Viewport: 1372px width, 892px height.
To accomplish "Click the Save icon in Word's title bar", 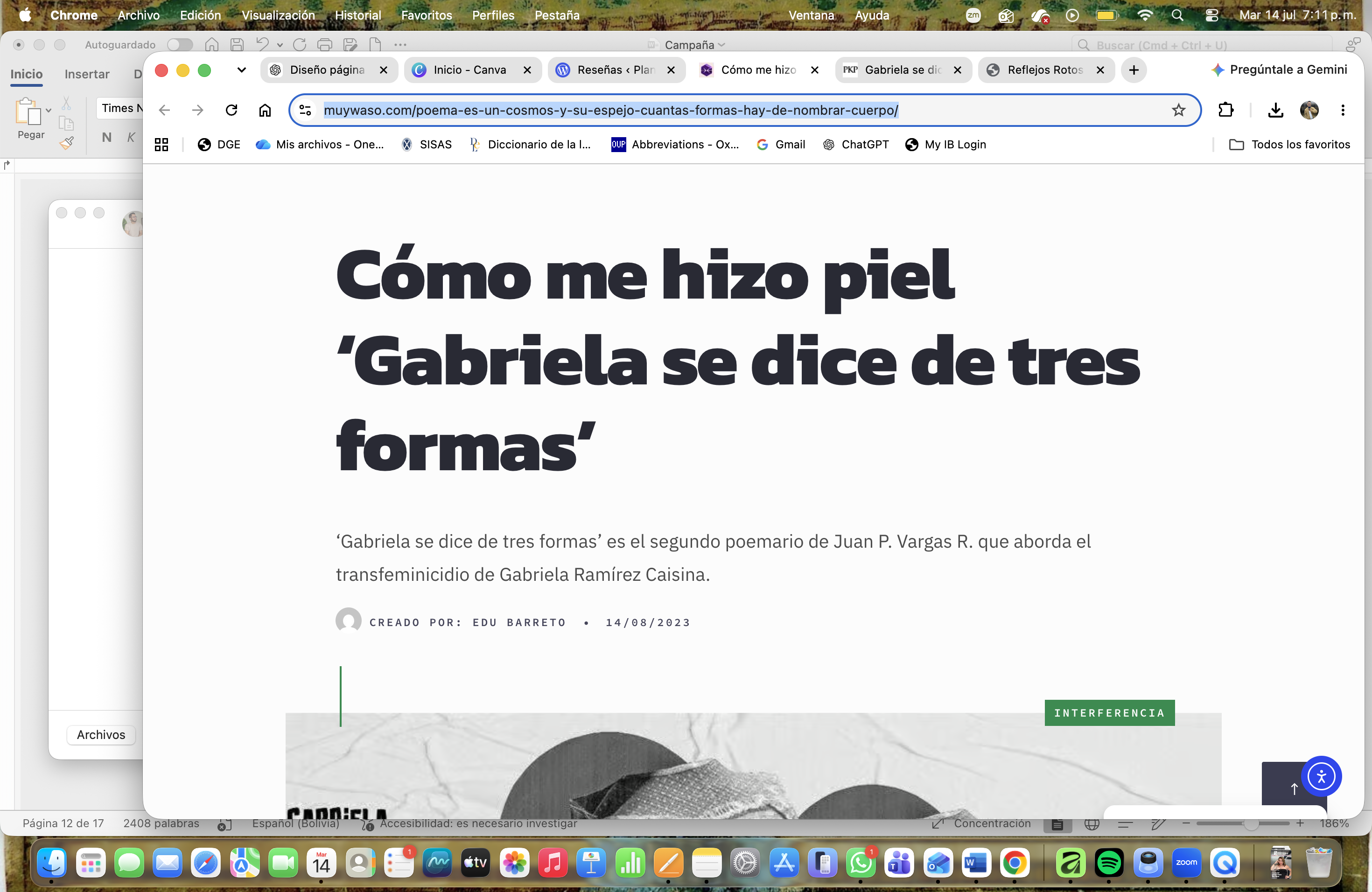I will click(x=237, y=44).
